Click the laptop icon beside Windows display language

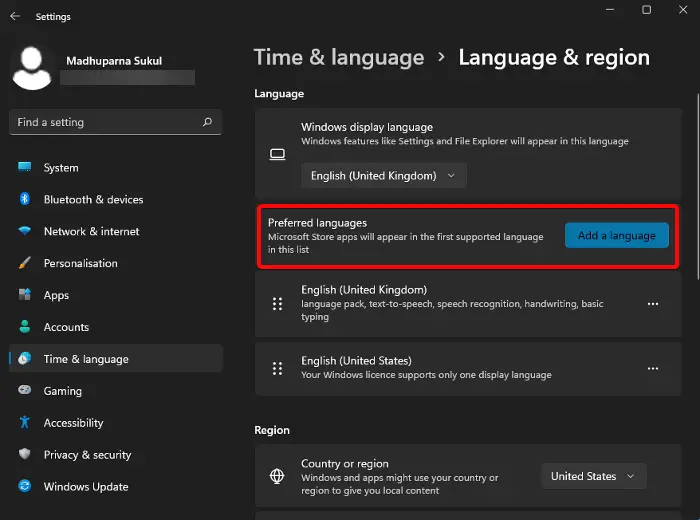[277, 154]
